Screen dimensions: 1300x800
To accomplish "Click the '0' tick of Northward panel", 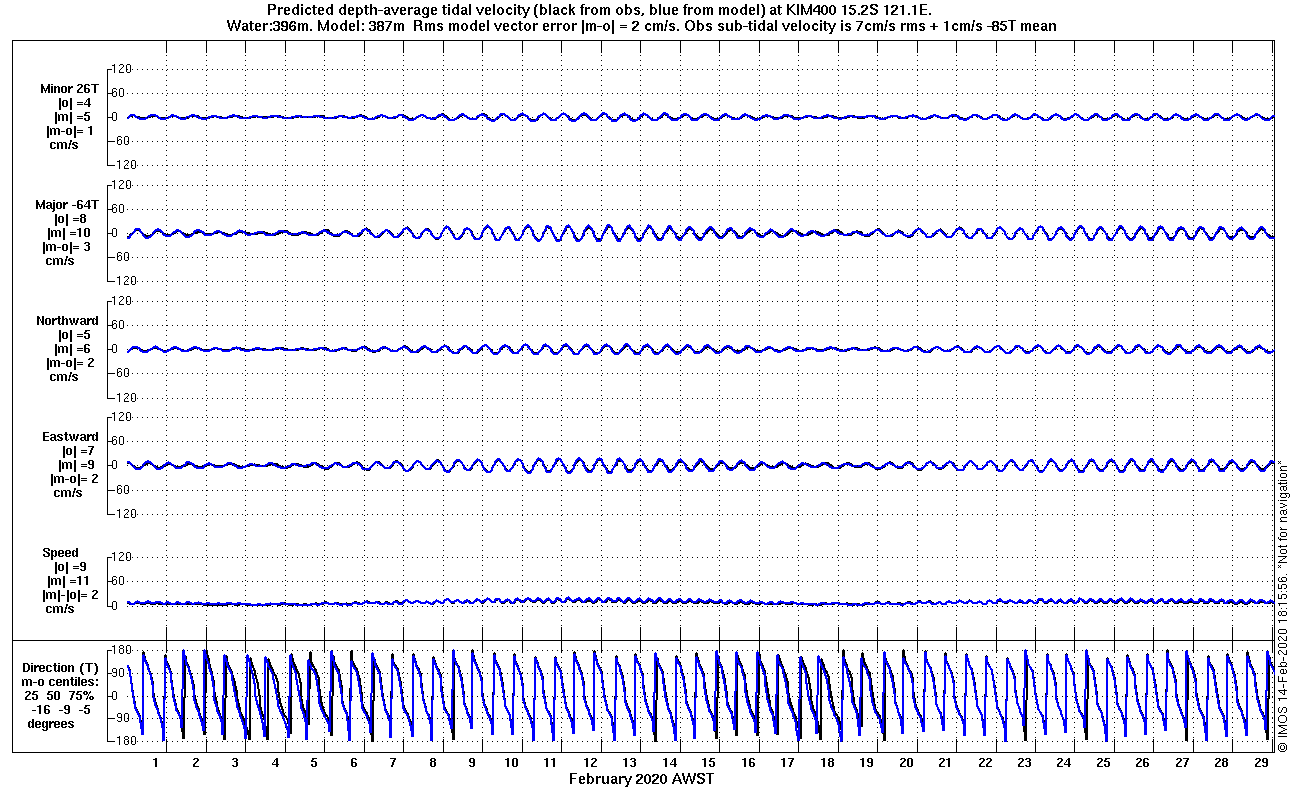I will tap(117, 349).
